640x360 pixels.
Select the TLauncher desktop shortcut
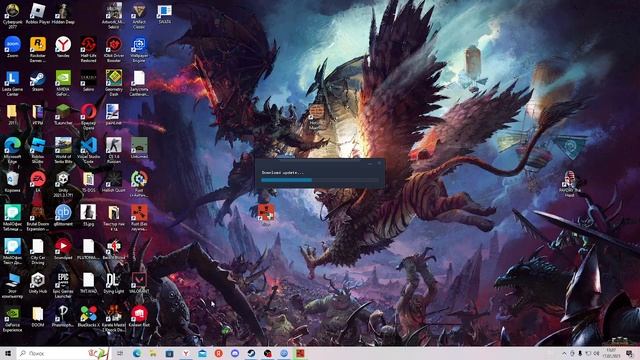click(63, 114)
